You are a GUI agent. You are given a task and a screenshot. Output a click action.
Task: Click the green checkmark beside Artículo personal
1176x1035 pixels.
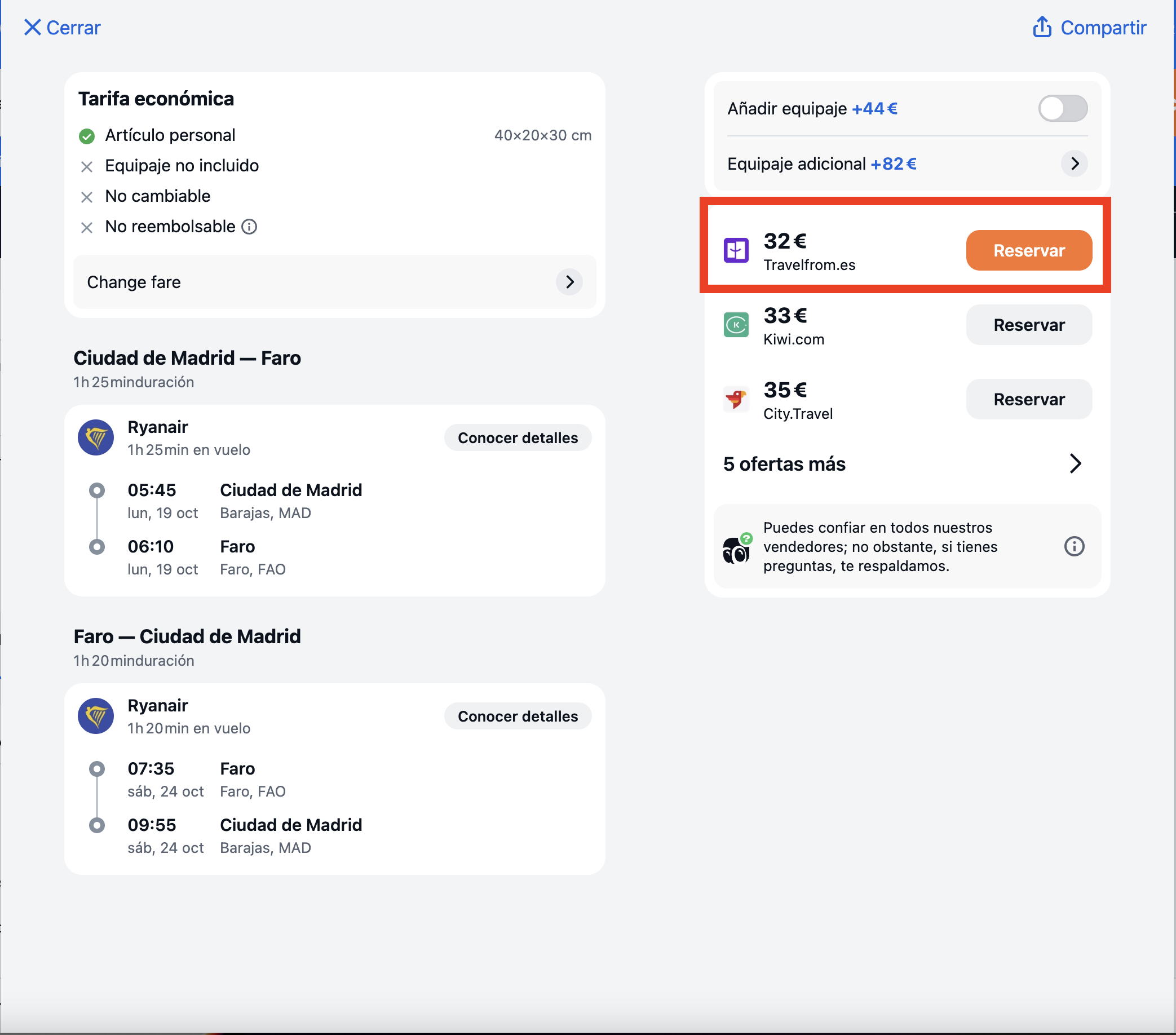click(86, 136)
